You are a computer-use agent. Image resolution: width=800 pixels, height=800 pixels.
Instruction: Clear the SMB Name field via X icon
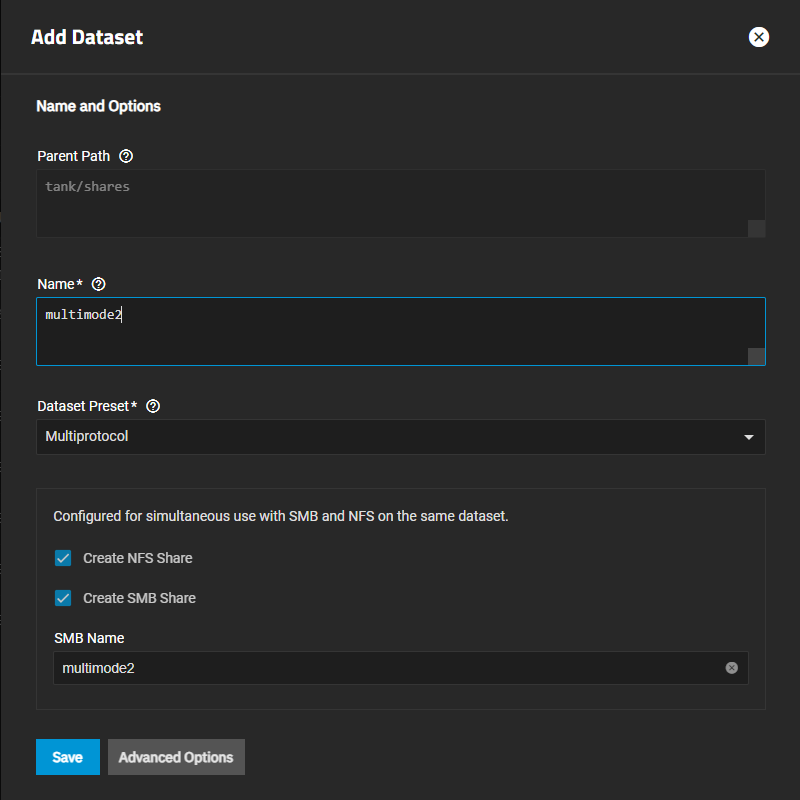coord(731,668)
